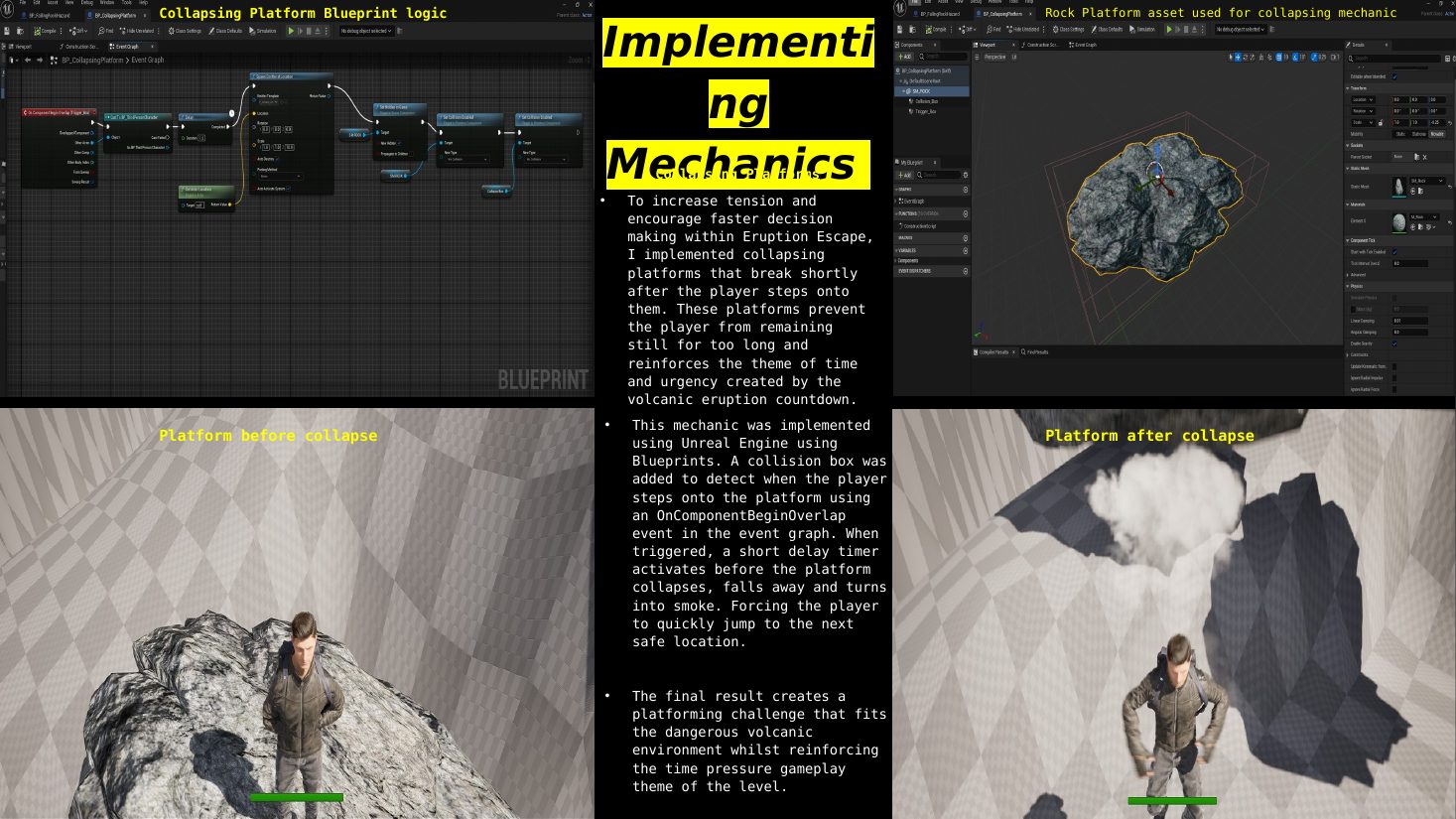
Task: Open Class Defaults in the Event Graph editor toolbar
Action: click(x=225, y=31)
